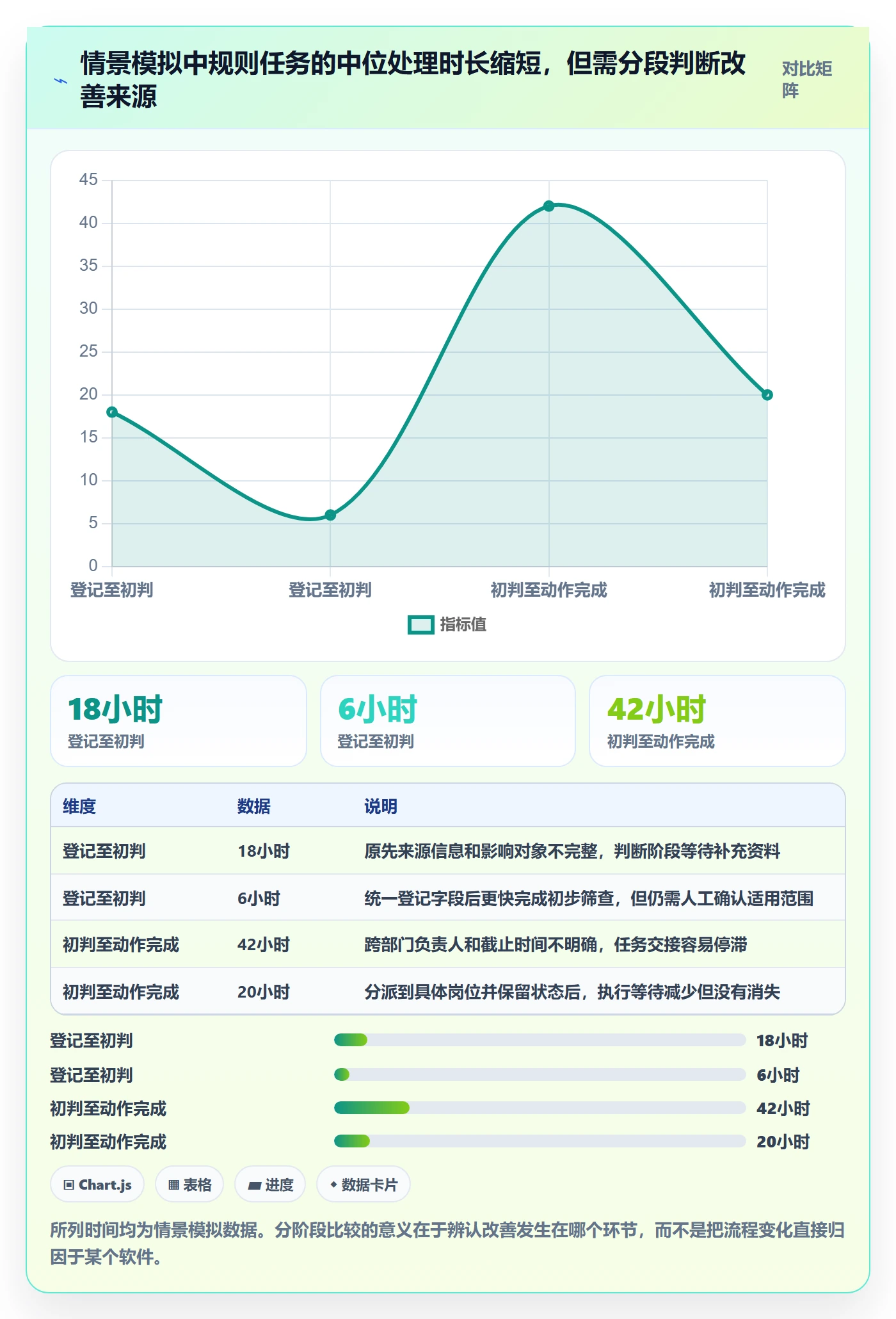Click the progress bar labeled 20小时

pyautogui.click(x=540, y=1141)
